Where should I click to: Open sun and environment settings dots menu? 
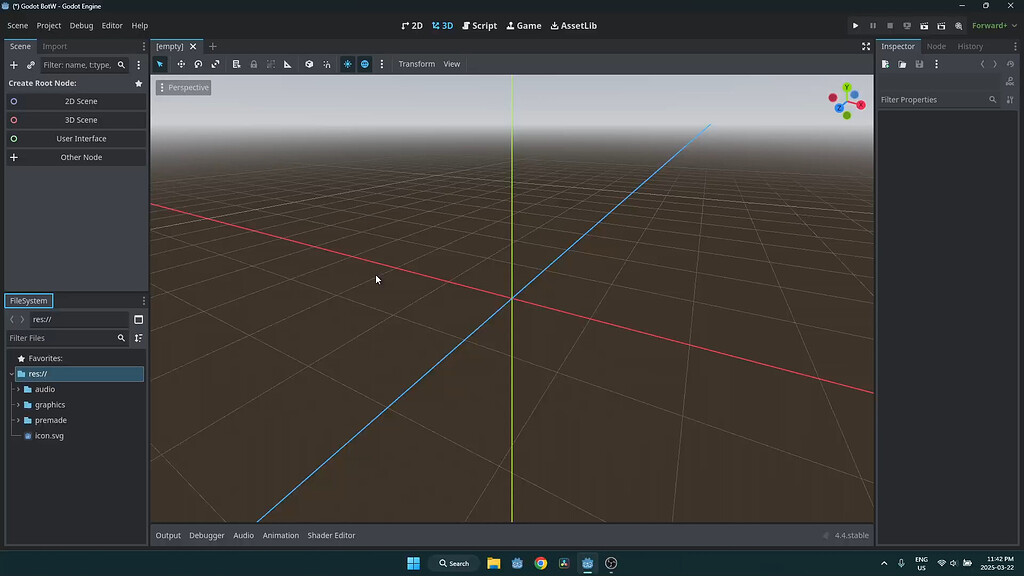[382, 64]
